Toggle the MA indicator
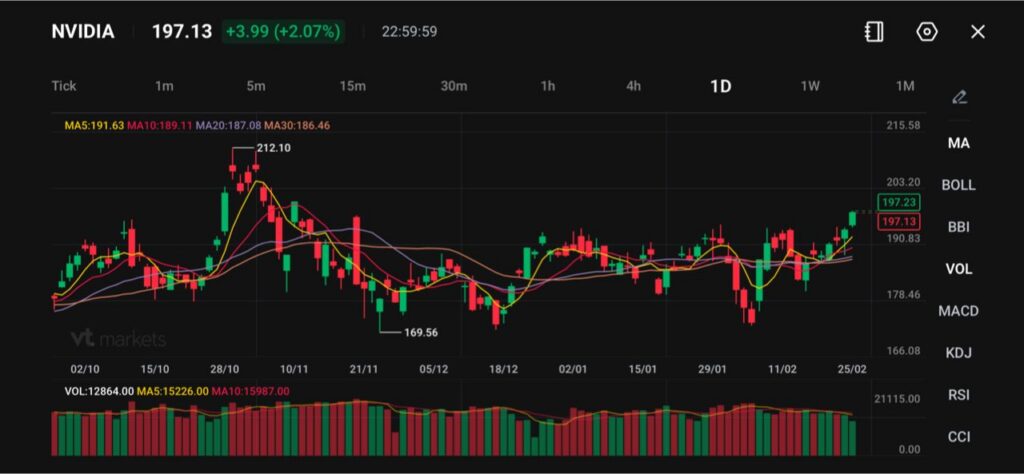This screenshot has height=474, width=1024. pyautogui.click(x=958, y=143)
